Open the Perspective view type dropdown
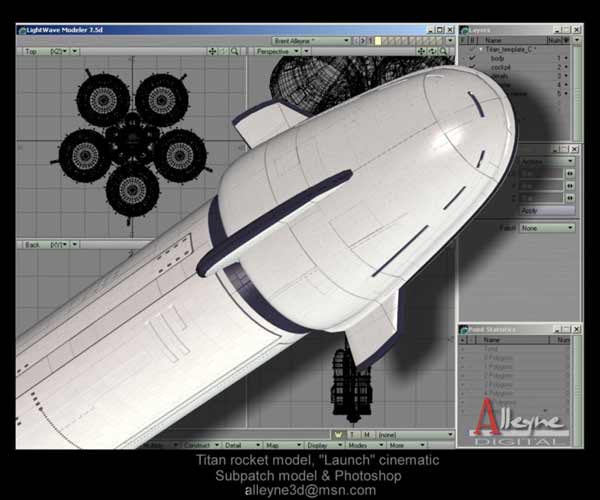Image resolution: width=600 pixels, height=500 pixels. click(278, 51)
